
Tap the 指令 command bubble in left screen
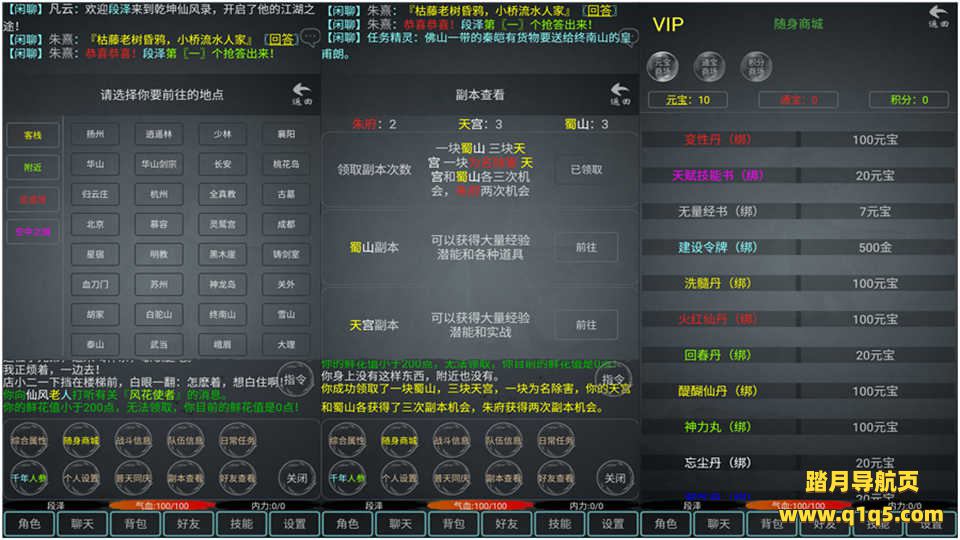295,379
